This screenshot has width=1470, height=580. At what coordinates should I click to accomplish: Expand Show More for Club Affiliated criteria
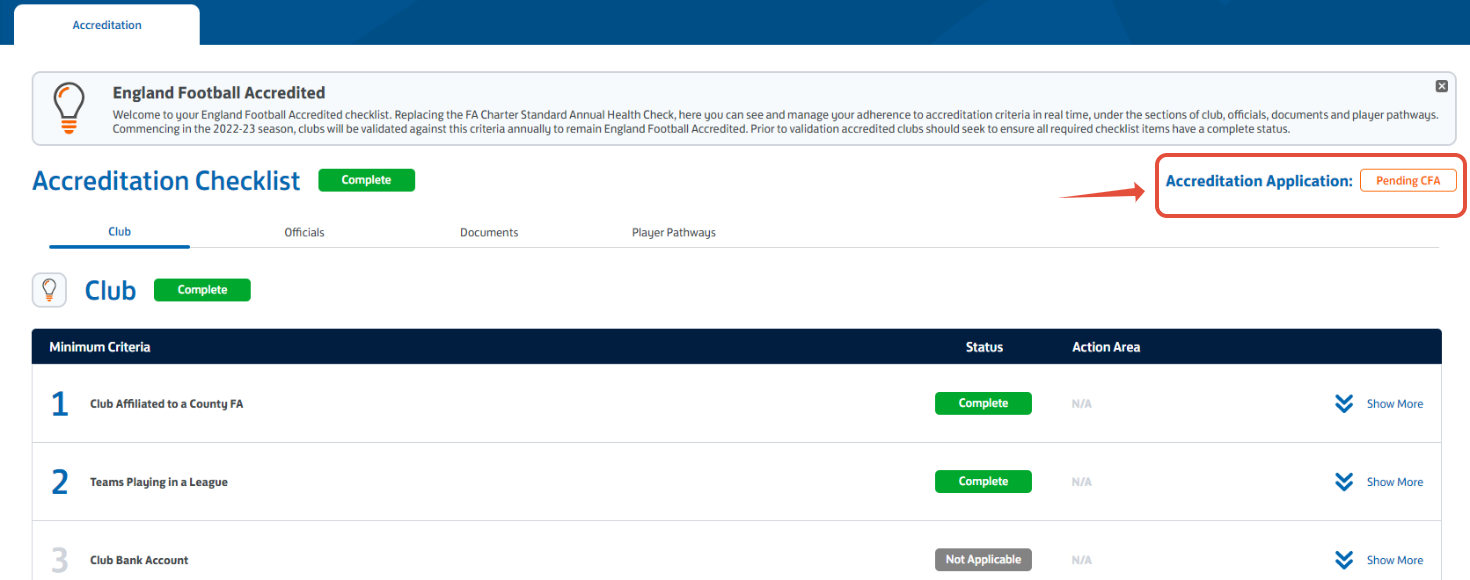point(1394,403)
